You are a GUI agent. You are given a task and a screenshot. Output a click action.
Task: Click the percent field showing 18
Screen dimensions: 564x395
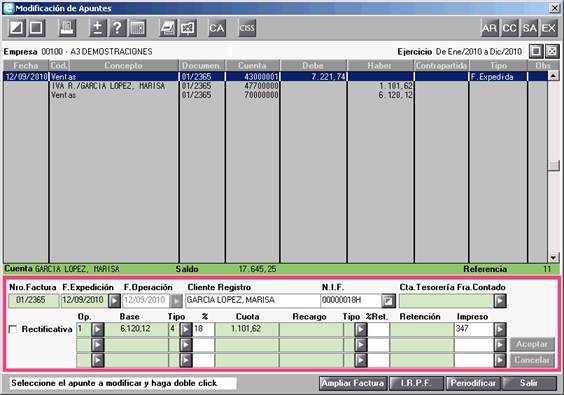(x=204, y=329)
